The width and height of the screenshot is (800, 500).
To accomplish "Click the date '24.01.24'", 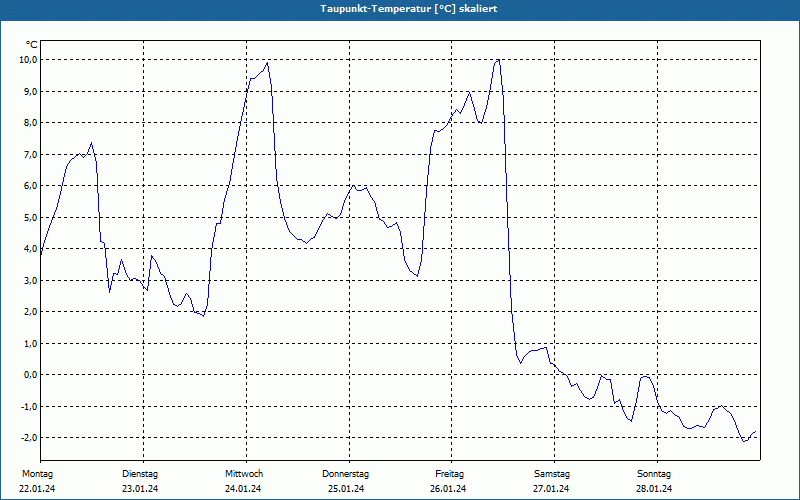I will [243, 489].
